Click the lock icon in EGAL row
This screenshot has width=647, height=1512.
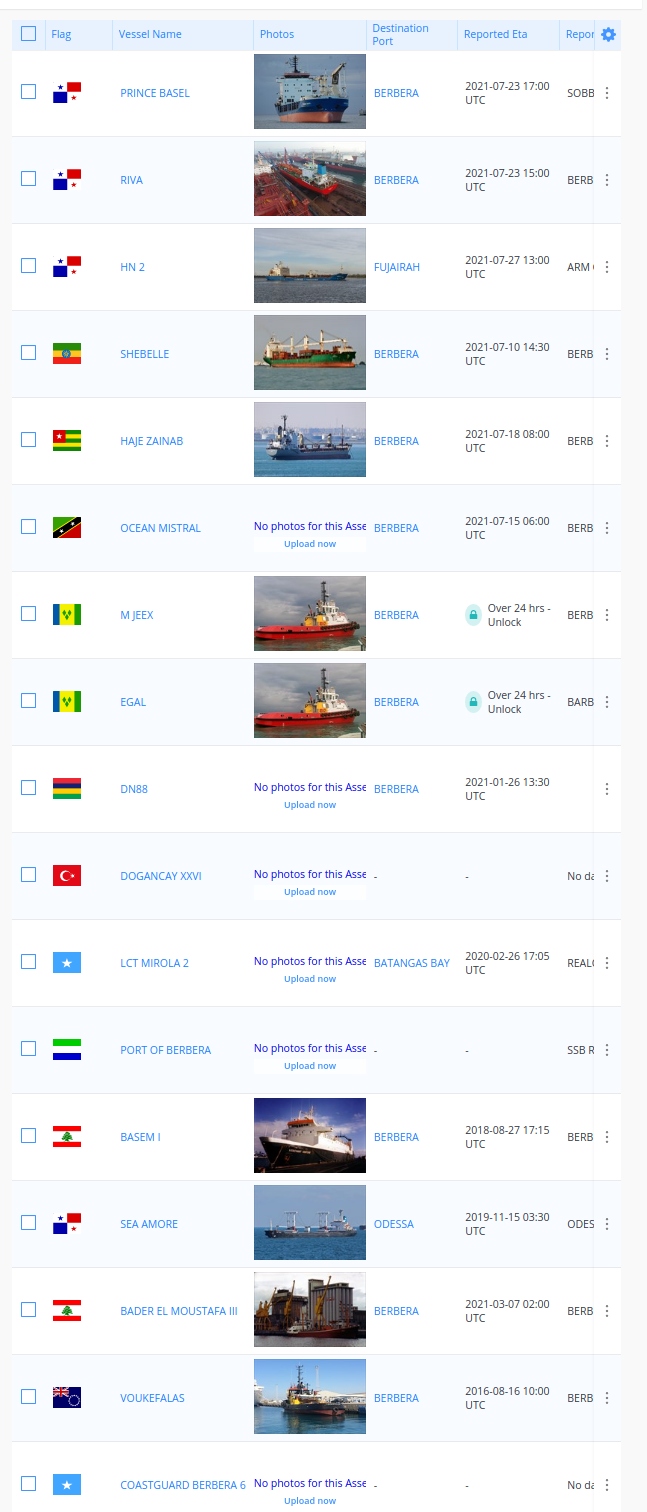pos(473,702)
